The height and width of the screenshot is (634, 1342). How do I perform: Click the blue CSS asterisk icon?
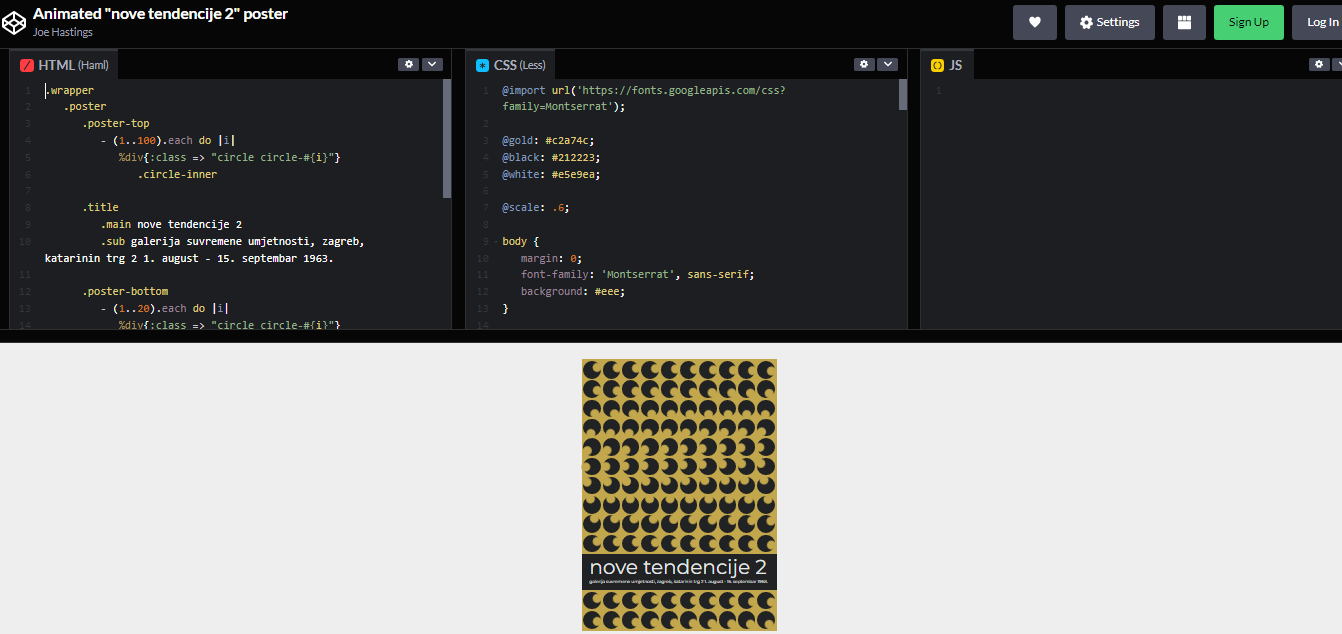coord(482,65)
